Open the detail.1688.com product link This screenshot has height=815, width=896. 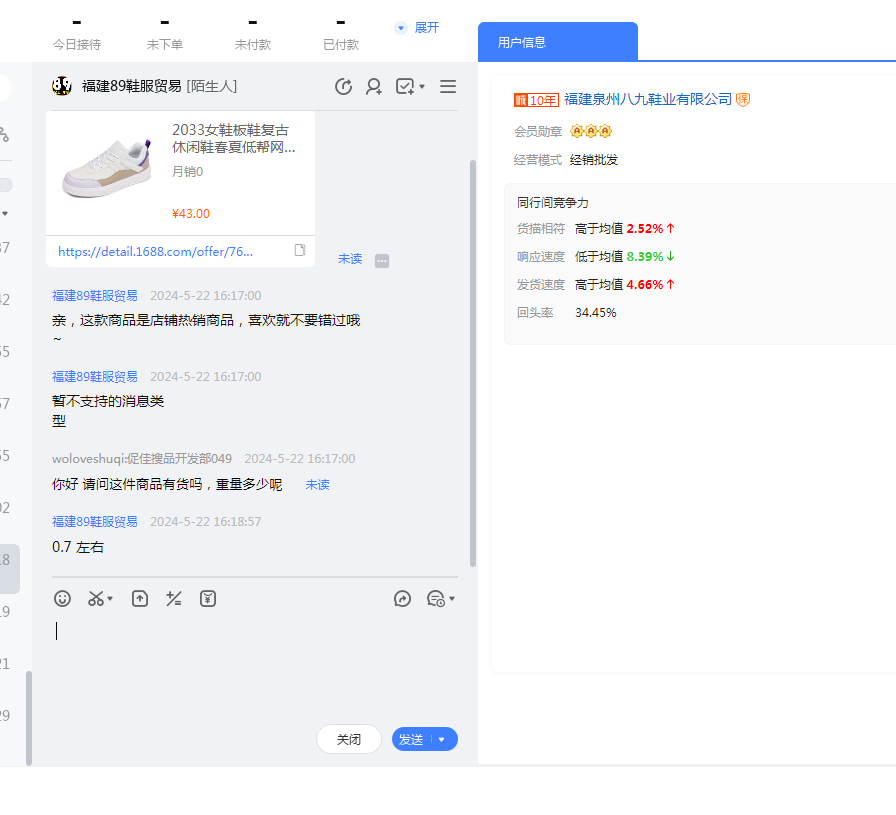point(155,252)
